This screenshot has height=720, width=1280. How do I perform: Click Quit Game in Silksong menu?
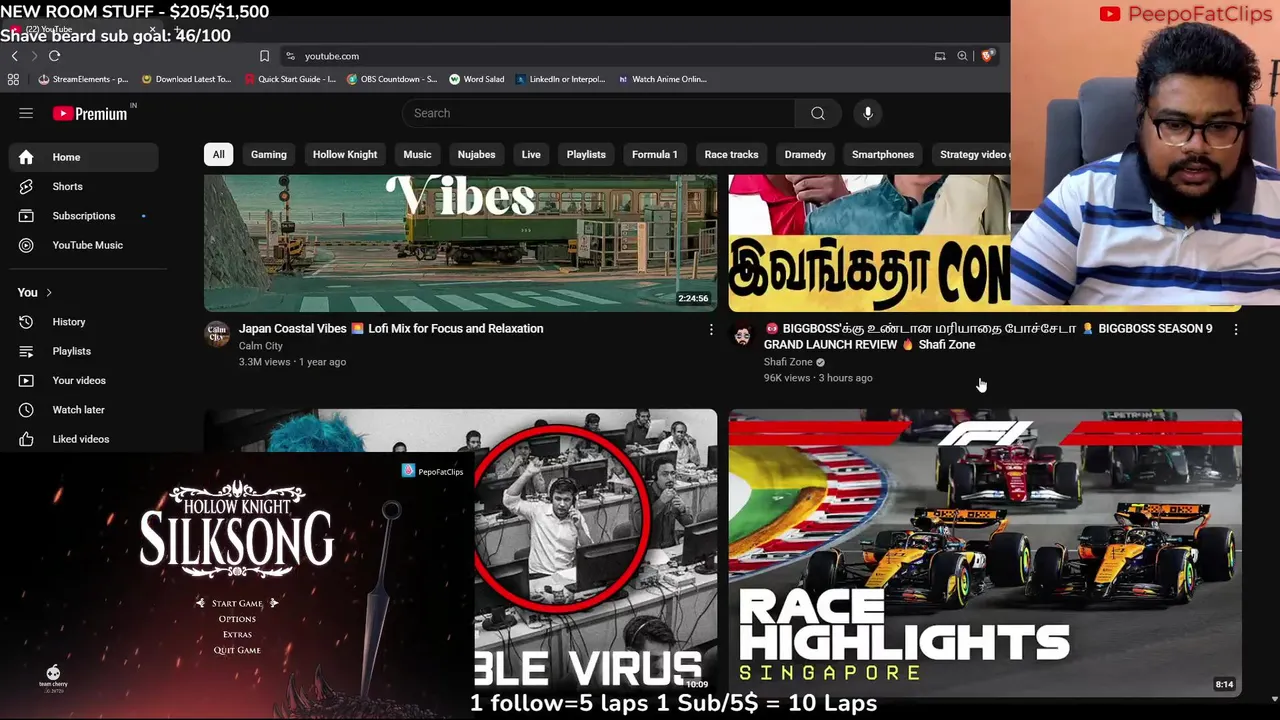[237, 651]
